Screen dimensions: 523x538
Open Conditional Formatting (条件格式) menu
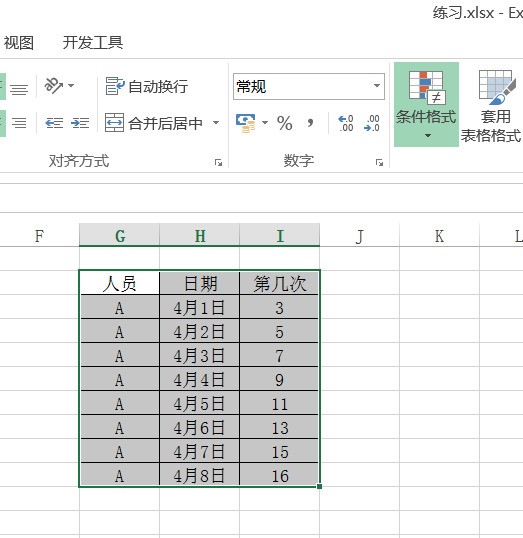pos(426,104)
